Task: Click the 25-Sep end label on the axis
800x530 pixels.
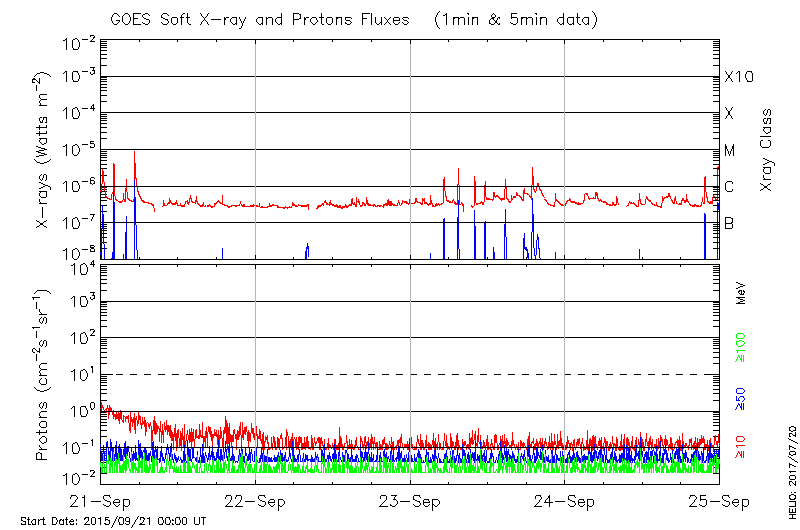Action: pyautogui.click(x=718, y=501)
